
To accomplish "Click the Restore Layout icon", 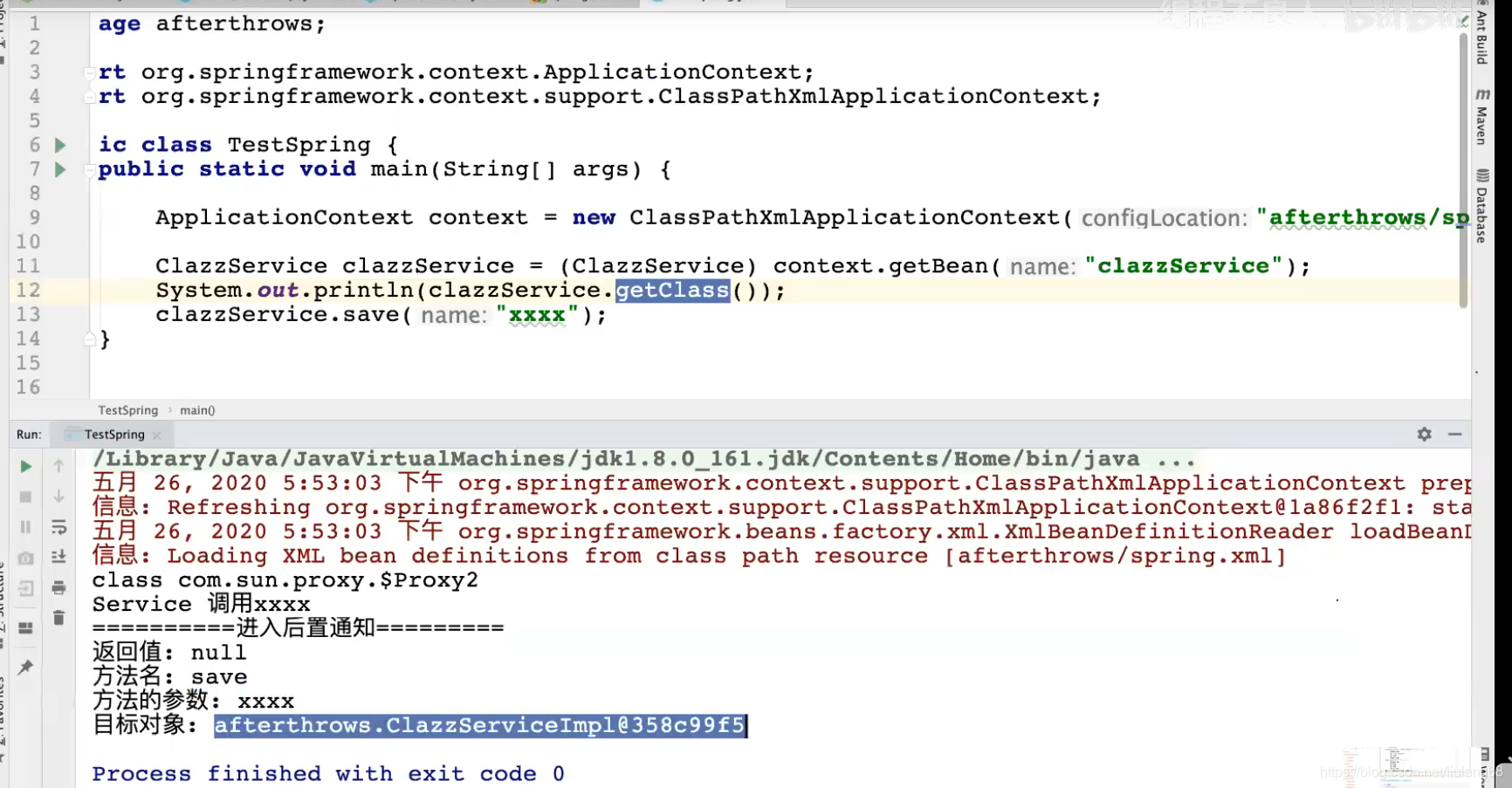I will pos(25,627).
